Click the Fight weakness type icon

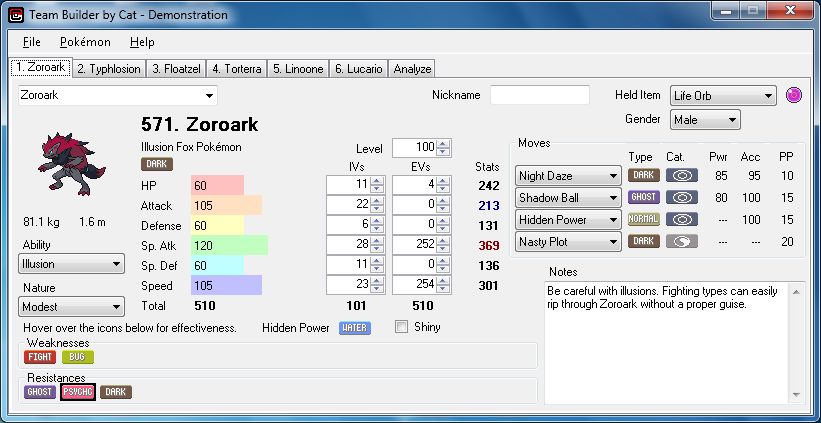(x=40, y=357)
